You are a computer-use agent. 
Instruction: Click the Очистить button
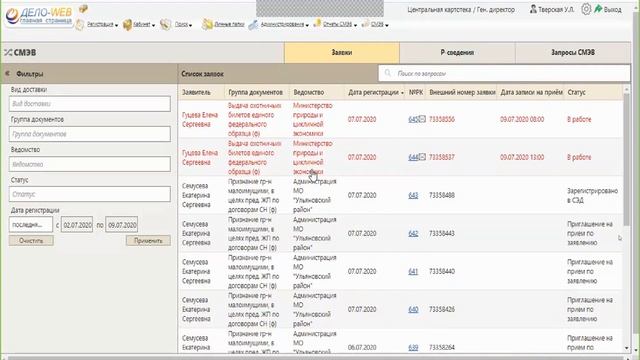(x=31, y=240)
